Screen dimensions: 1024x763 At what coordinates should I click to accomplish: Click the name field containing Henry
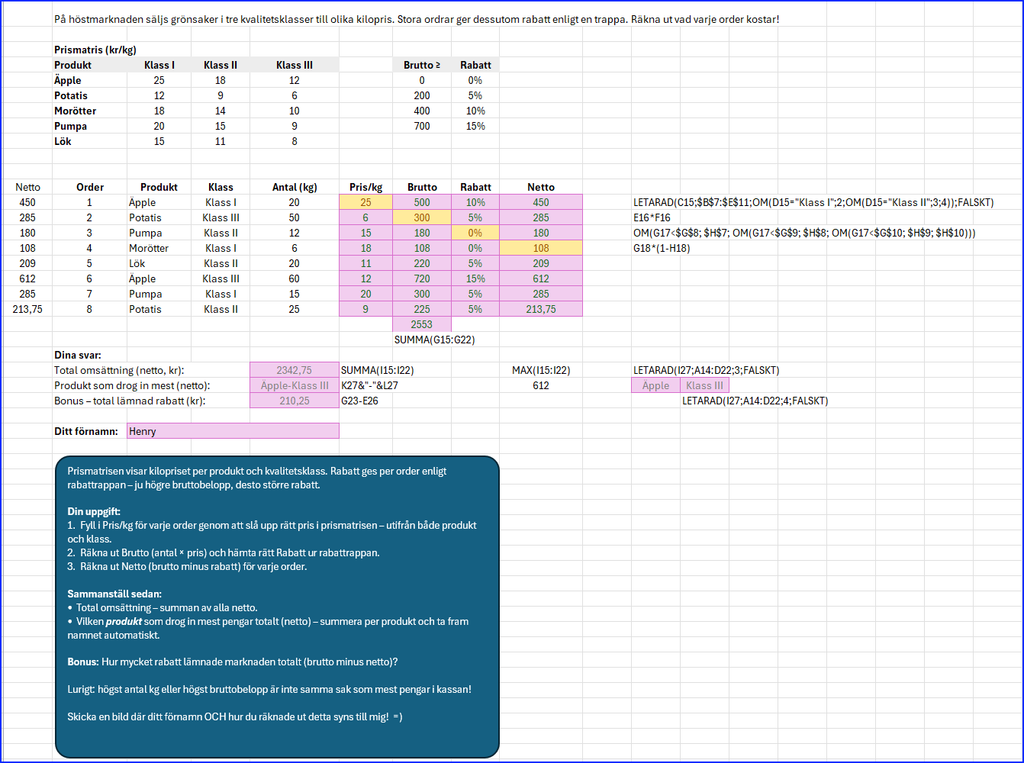pyautogui.click(x=233, y=431)
